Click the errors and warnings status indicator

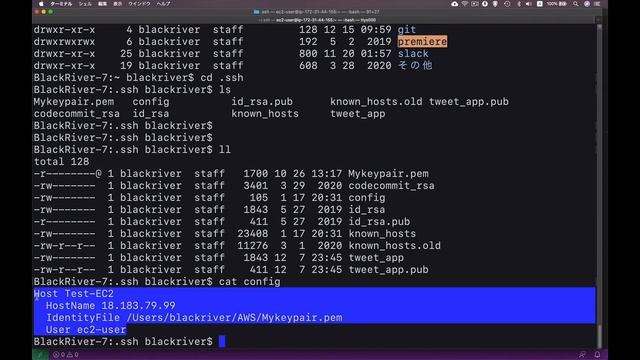tap(65, 355)
